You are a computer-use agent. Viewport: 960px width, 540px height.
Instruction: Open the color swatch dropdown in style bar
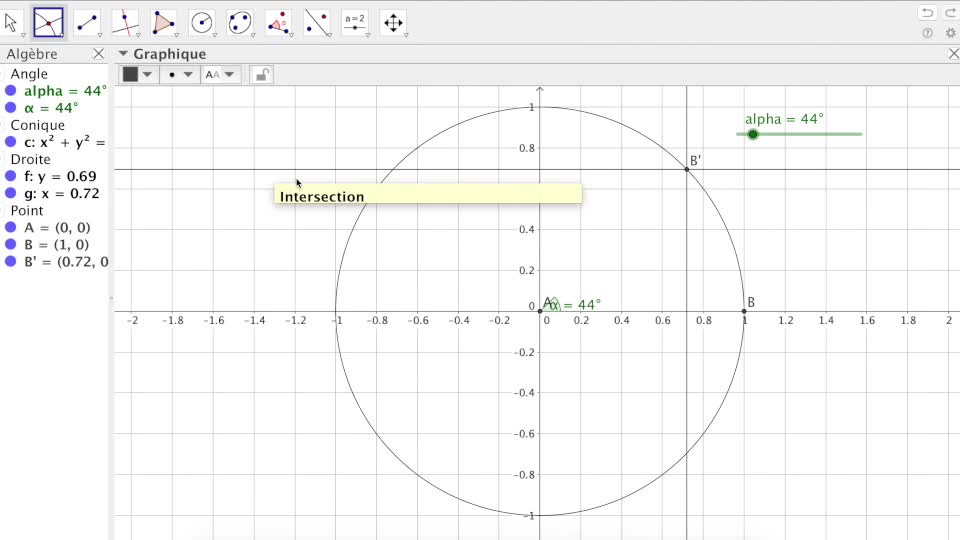[x=138, y=74]
